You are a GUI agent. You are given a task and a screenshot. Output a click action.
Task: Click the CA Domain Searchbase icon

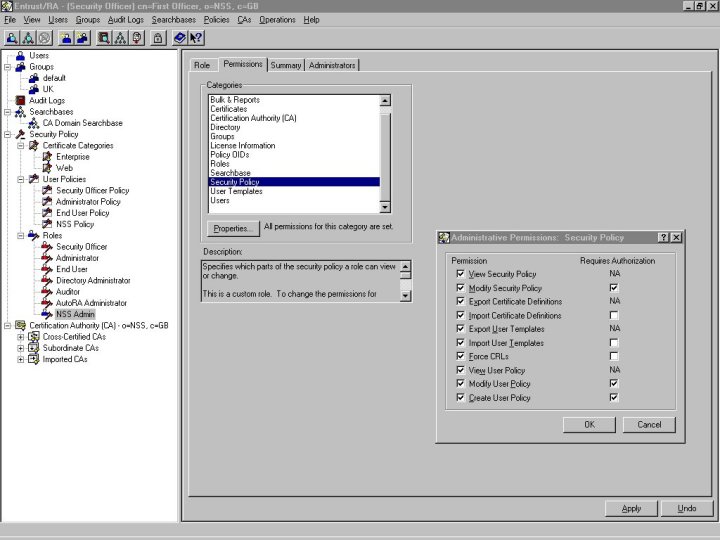(34, 123)
